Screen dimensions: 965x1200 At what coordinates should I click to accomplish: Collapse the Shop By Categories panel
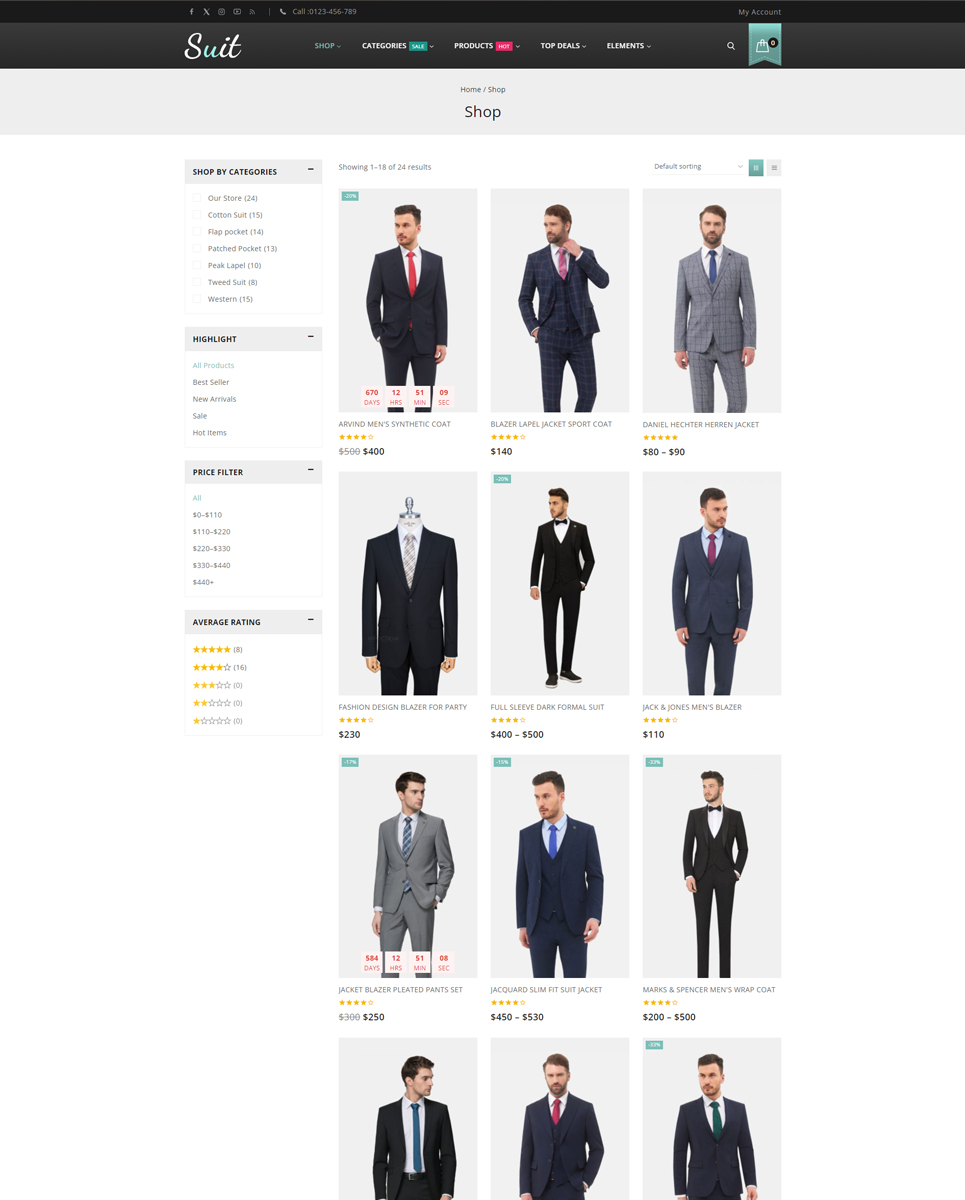[x=310, y=170]
